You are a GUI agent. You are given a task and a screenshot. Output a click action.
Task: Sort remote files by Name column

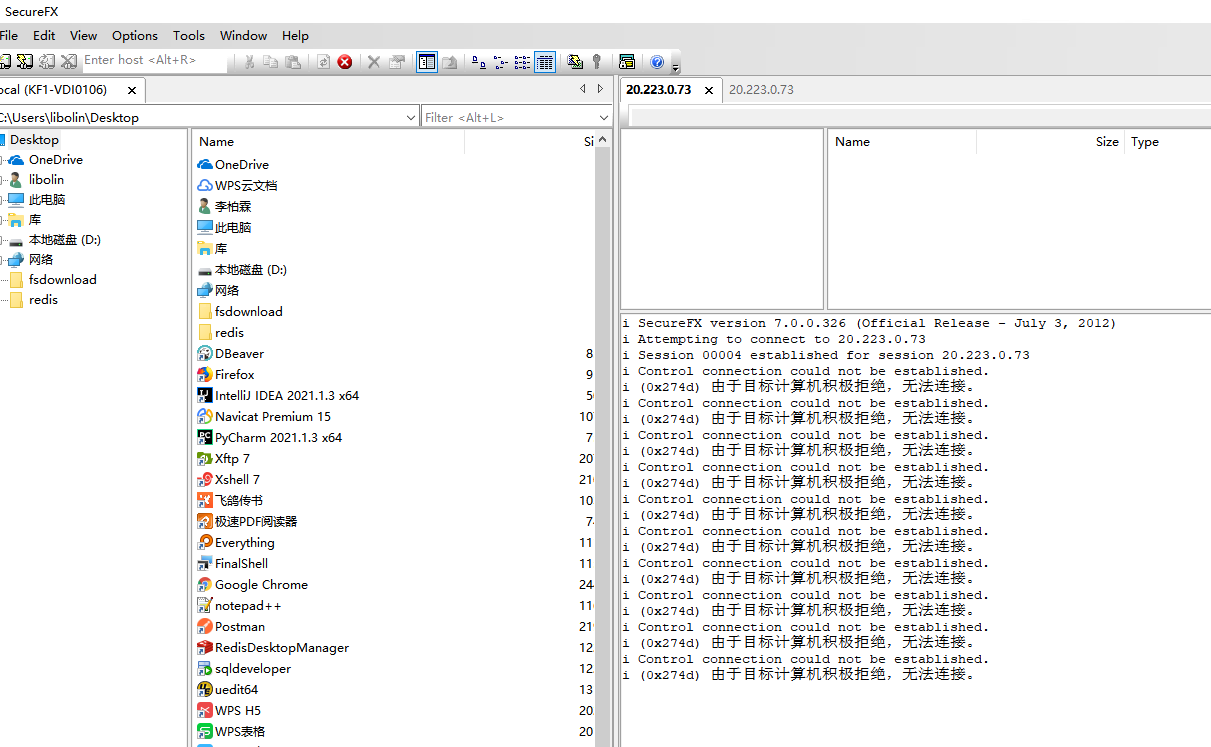(902, 142)
